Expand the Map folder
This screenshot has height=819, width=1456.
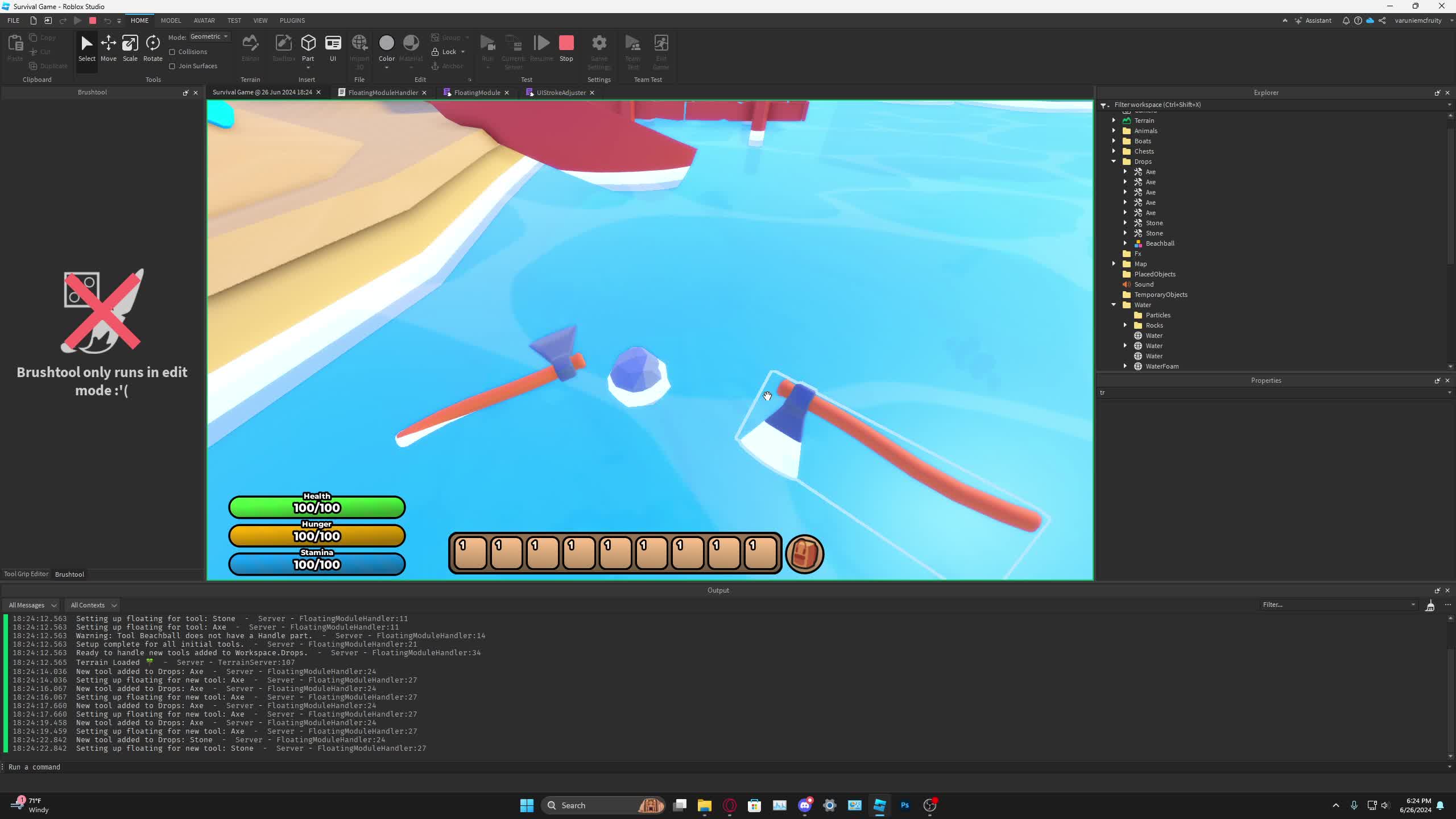[x=1114, y=264]
